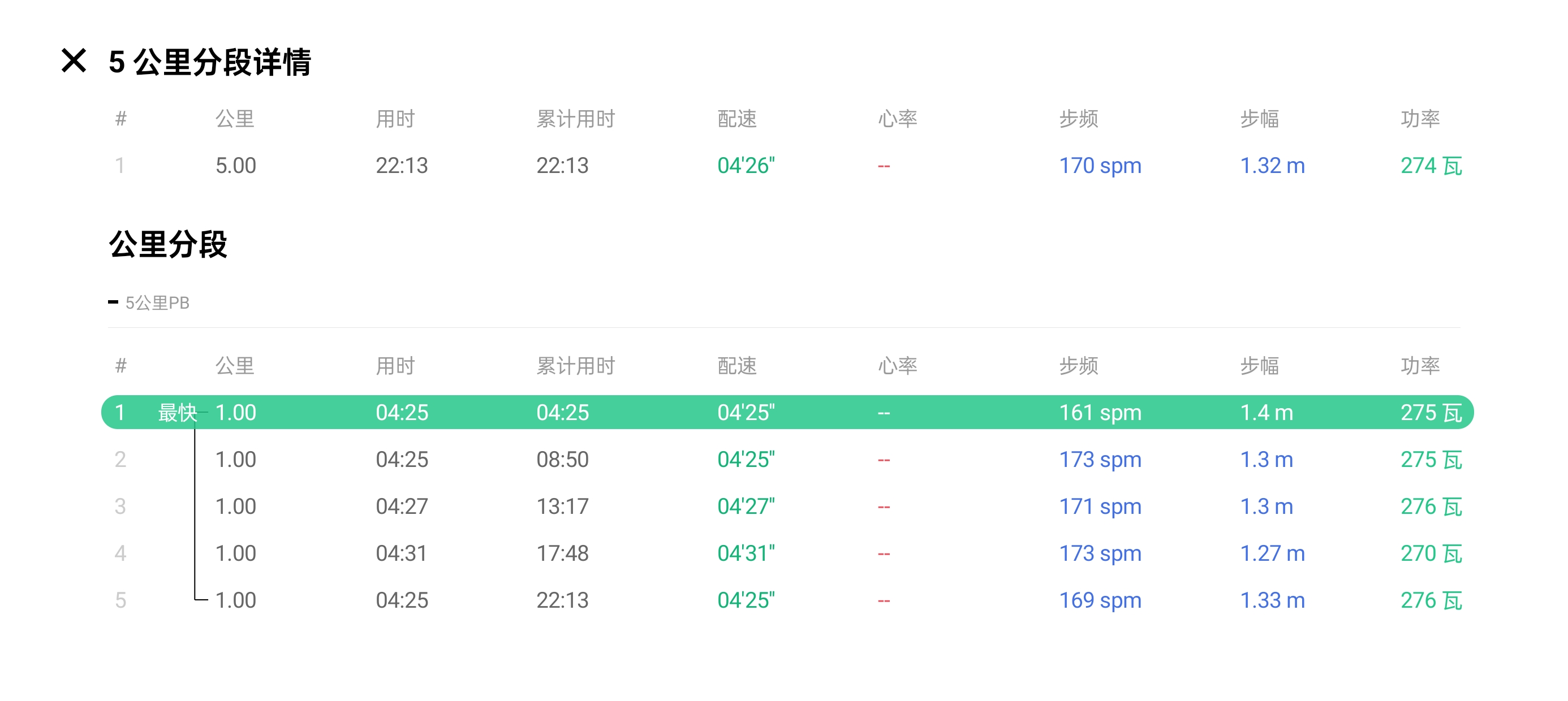Viewport: 1568px width, 701px height.
Task: Click kilometer 5 cumulative time 22:13
Action: pyautogui.click(x=562, y=600)
